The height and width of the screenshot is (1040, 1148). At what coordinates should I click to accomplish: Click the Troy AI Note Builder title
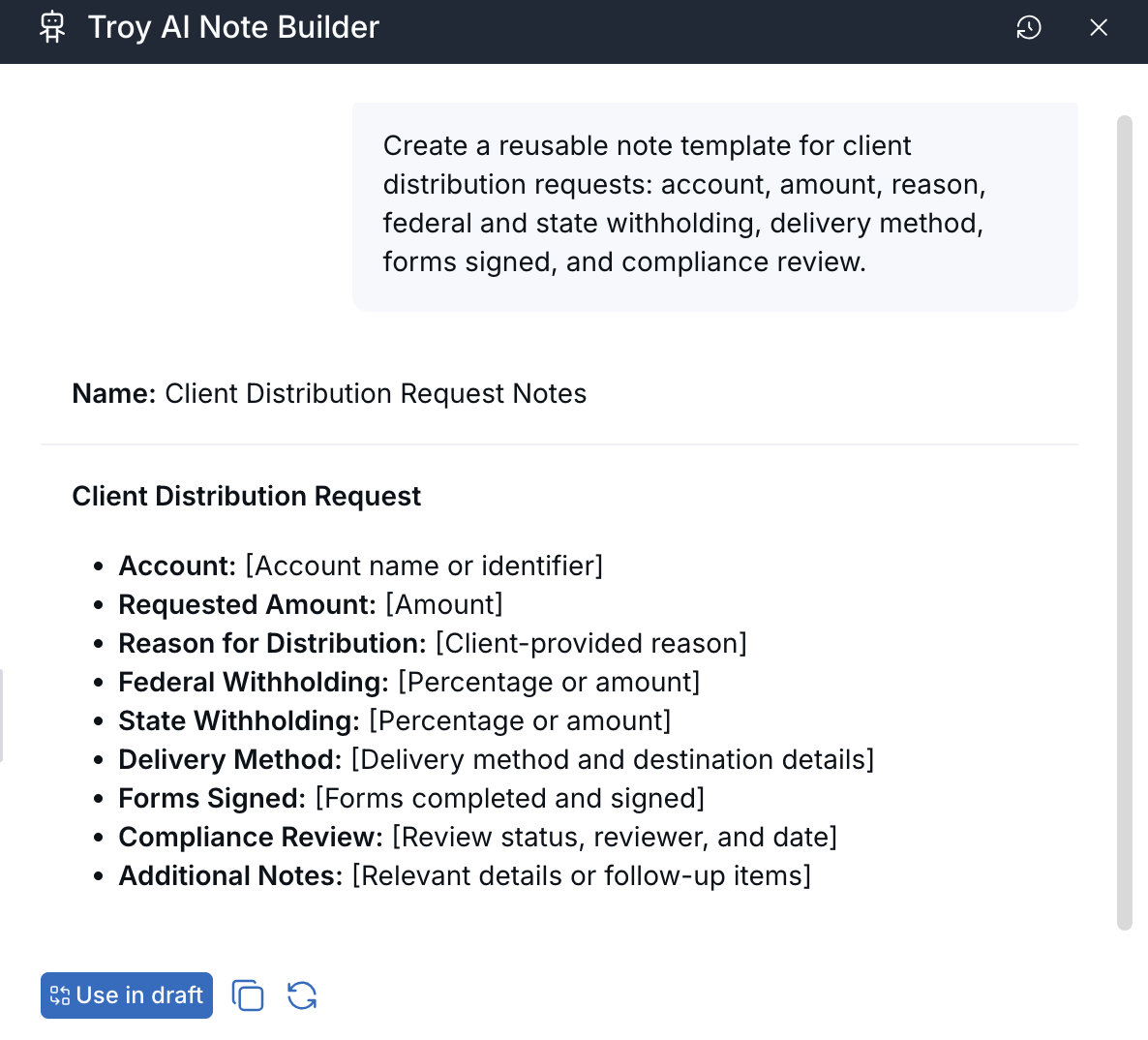pyautogui.click(x=233, y=28)
